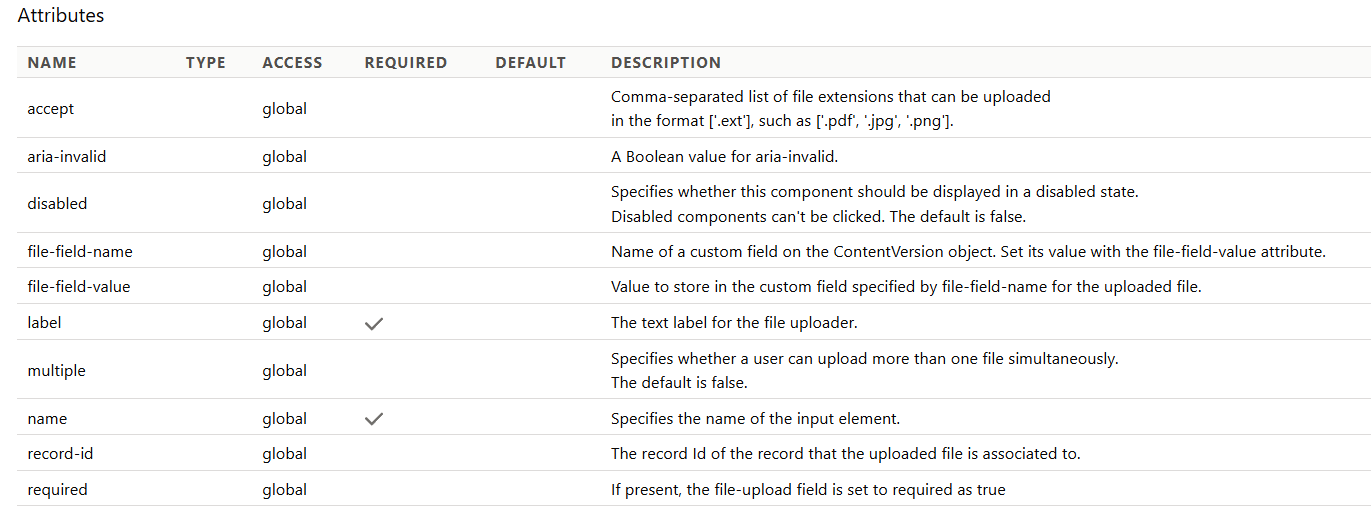Click the multiple attribute name
This screenshot has width=1371, height=512.
coord(57,370)
